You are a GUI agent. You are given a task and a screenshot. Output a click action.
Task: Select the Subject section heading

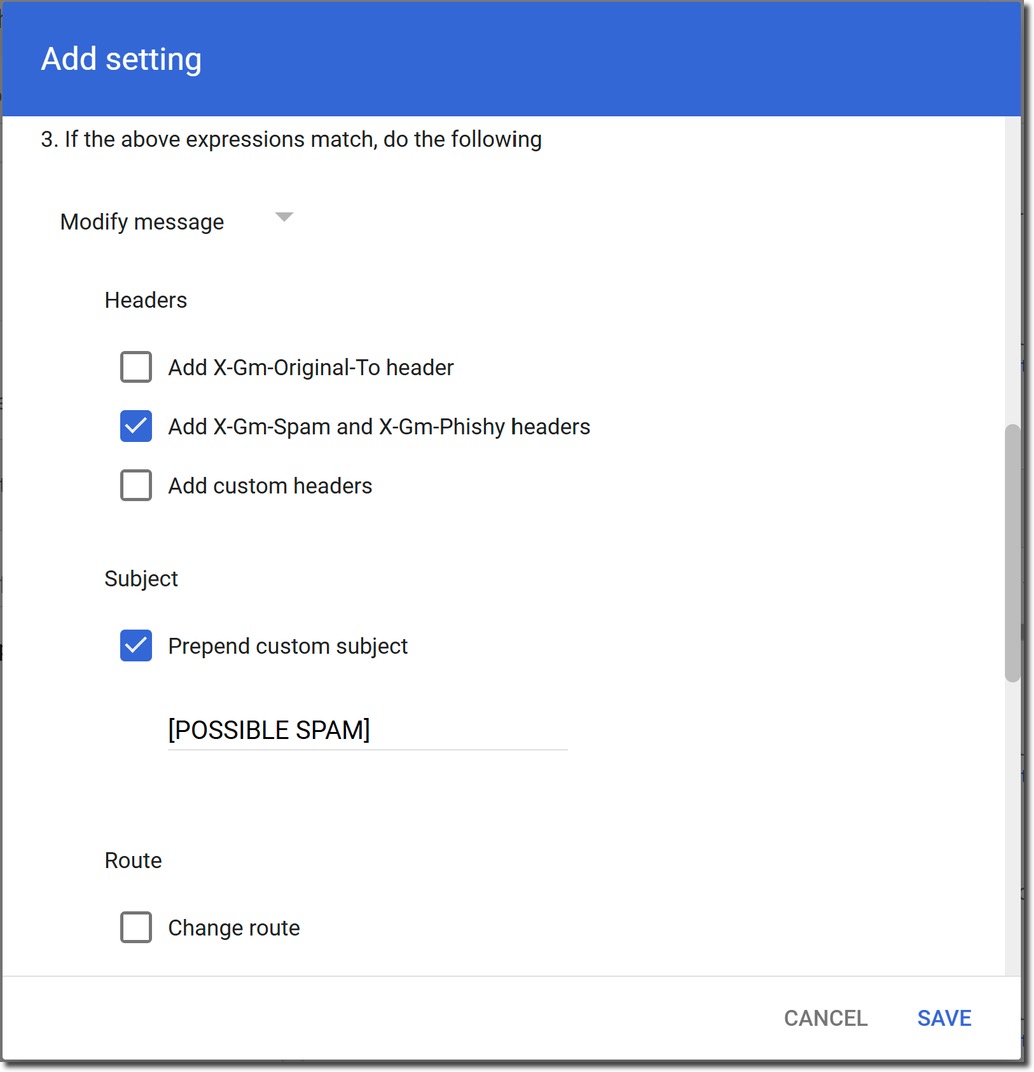(x=141, y=579)
